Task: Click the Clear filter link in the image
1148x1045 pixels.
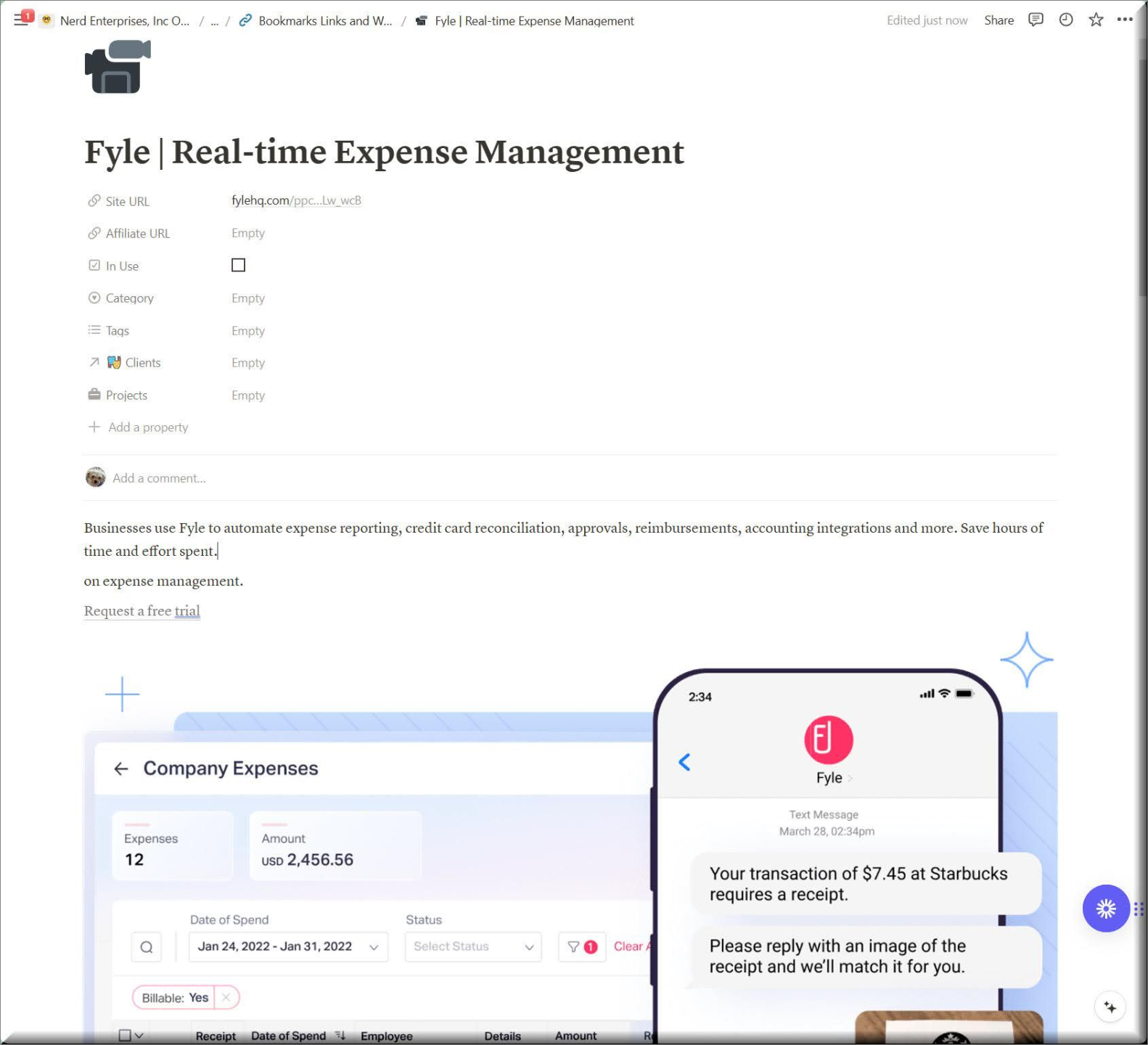Action: tap(632, 946)
